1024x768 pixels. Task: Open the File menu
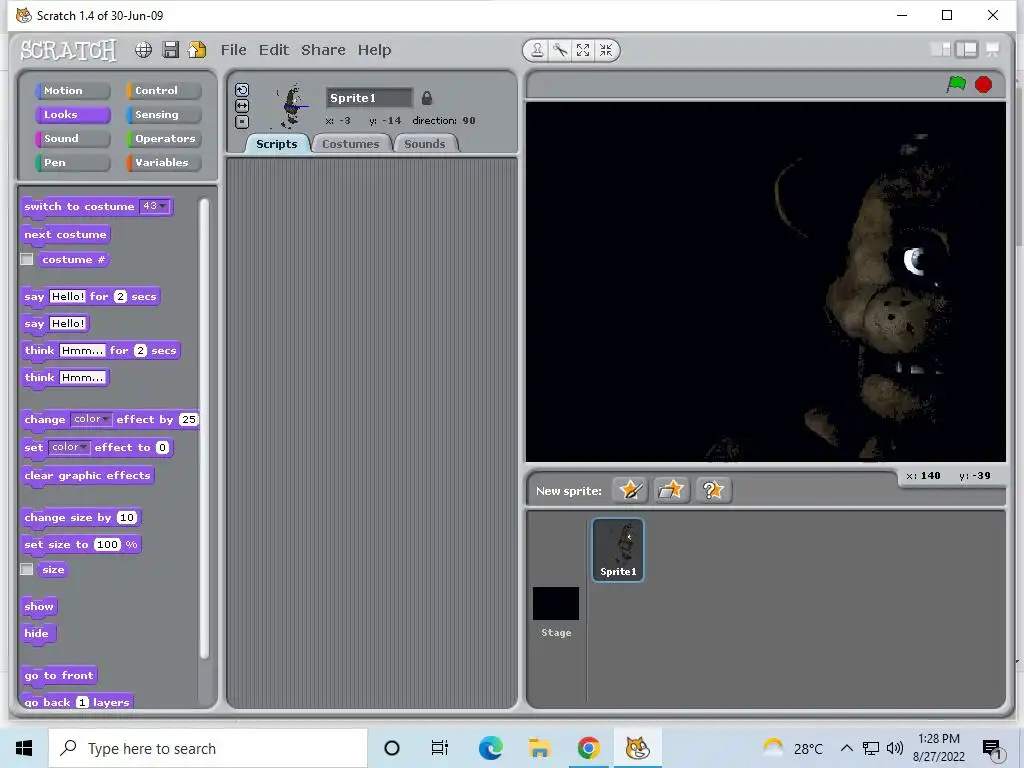[x=233, y=50]
